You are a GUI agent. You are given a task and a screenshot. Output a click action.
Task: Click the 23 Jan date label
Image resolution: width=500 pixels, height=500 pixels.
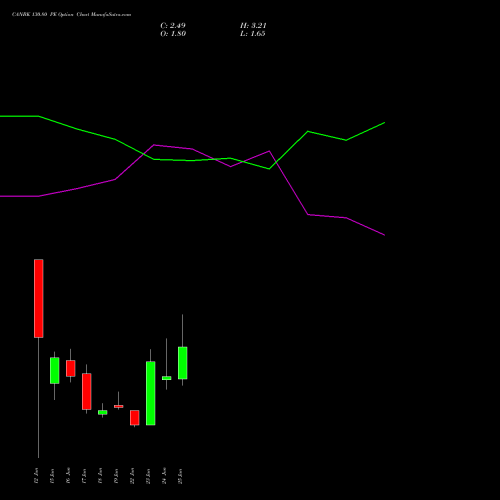(x=148, y=476)
